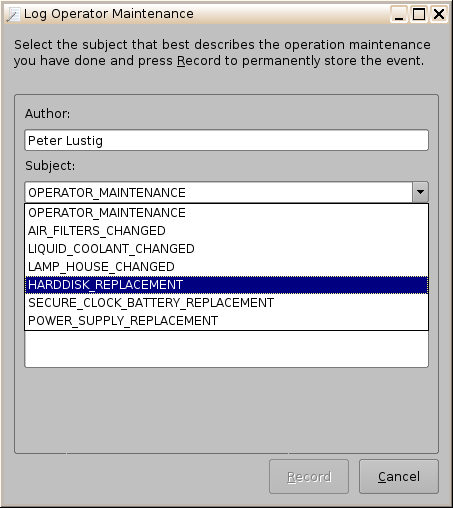Focus the empty text area below the list
Viewport: 453px width, 508px height.
click(227, 349)
